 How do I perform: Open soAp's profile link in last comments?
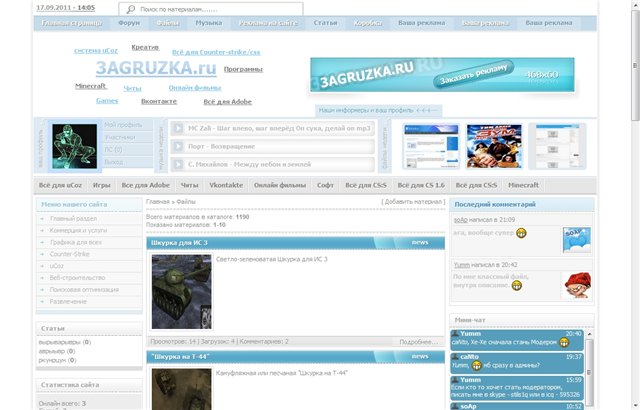460,220
